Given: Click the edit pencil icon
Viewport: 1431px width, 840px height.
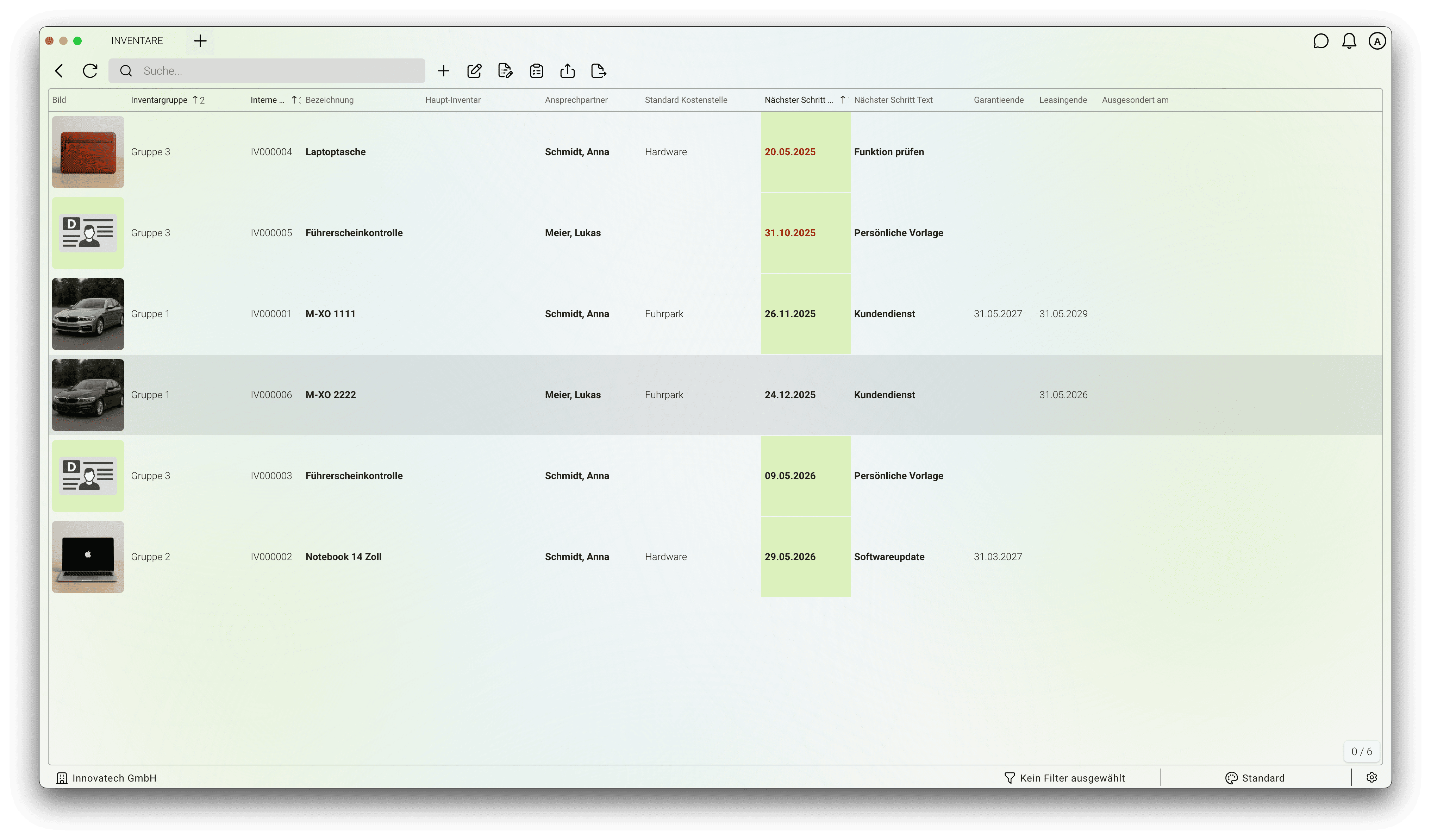Looking at the screenshot, I should [x=474, y=71].
